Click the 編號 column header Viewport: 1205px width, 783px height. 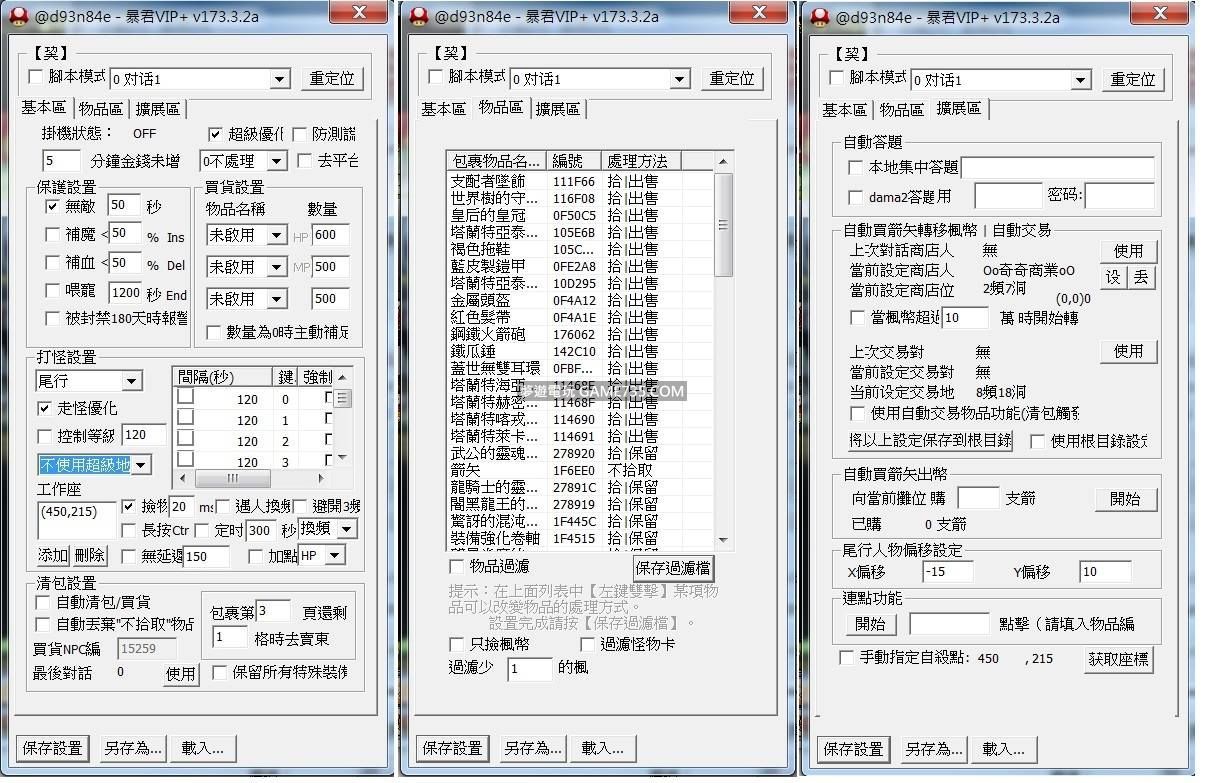pyautogui.click(x=575, y=161)
